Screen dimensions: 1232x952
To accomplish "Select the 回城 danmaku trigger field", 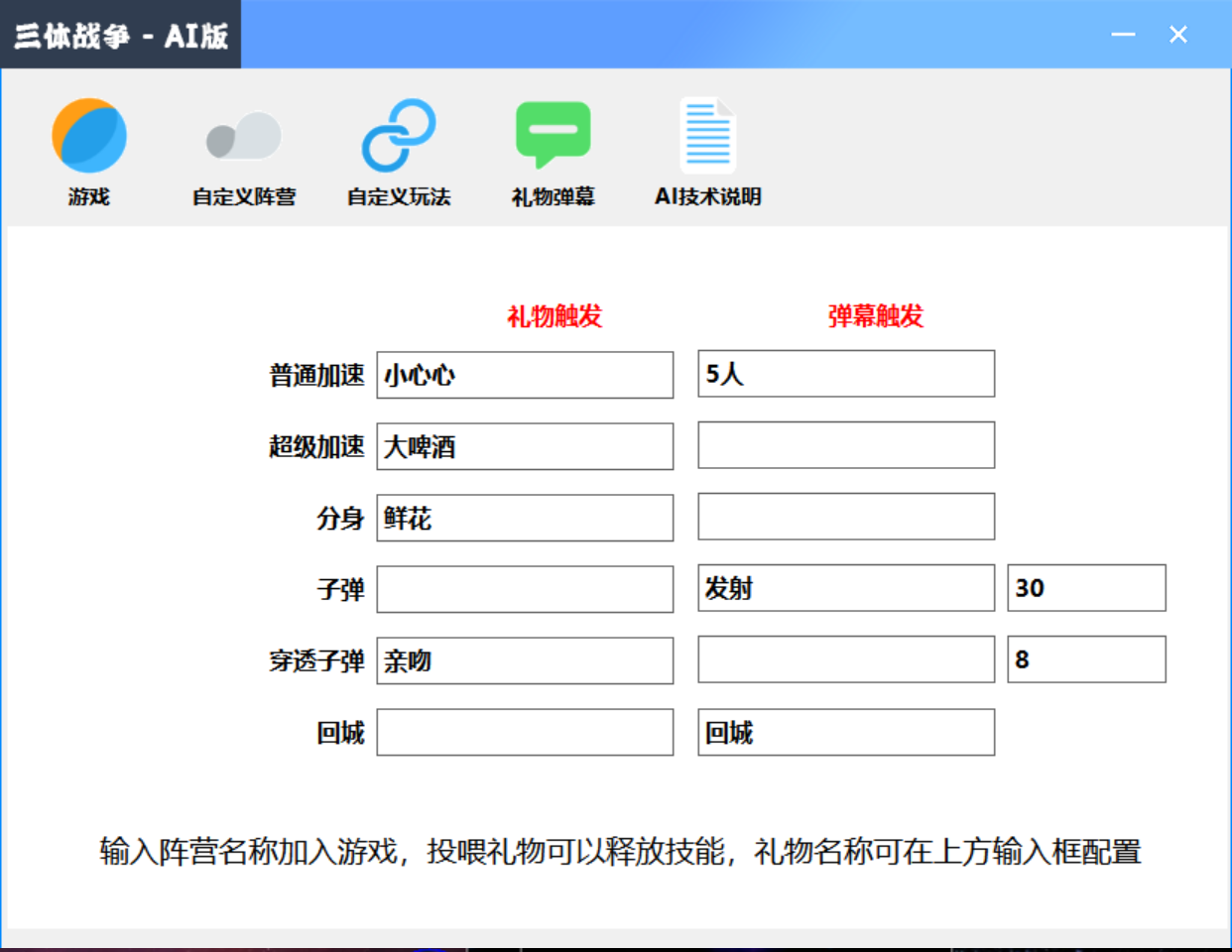I will coord(845,733).
